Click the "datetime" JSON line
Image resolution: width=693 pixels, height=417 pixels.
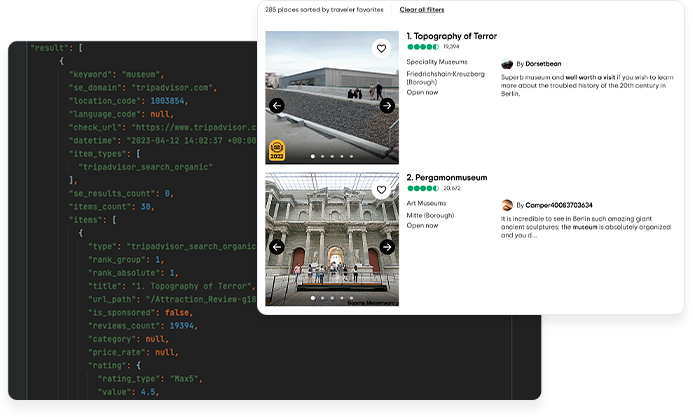[162, 140]
